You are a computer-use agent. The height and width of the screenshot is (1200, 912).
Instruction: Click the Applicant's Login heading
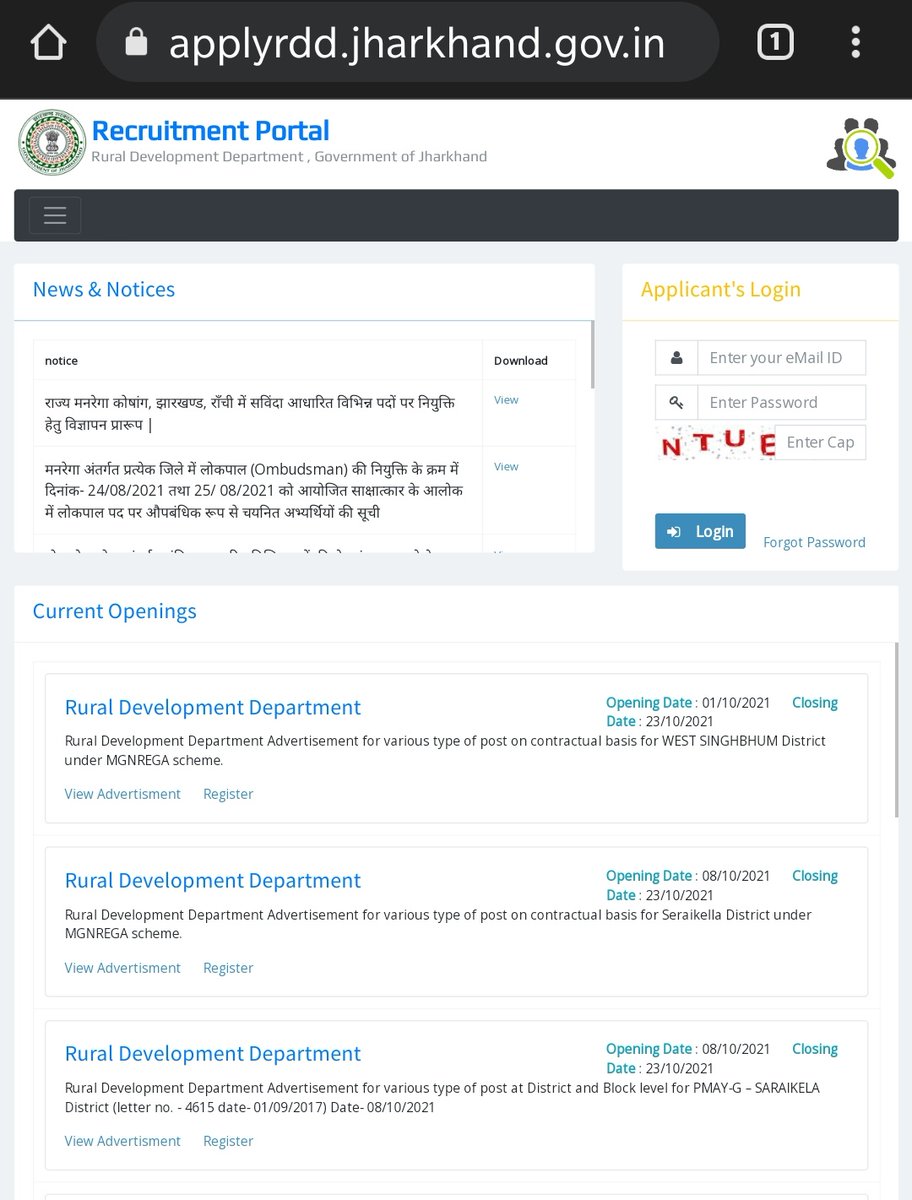point(721,289)
